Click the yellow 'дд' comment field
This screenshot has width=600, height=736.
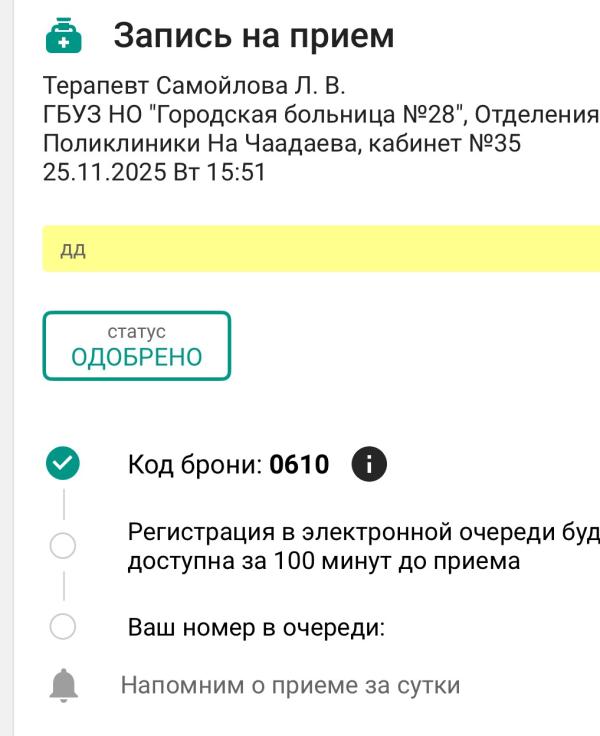pyautogui.click(x=320, y=249)
